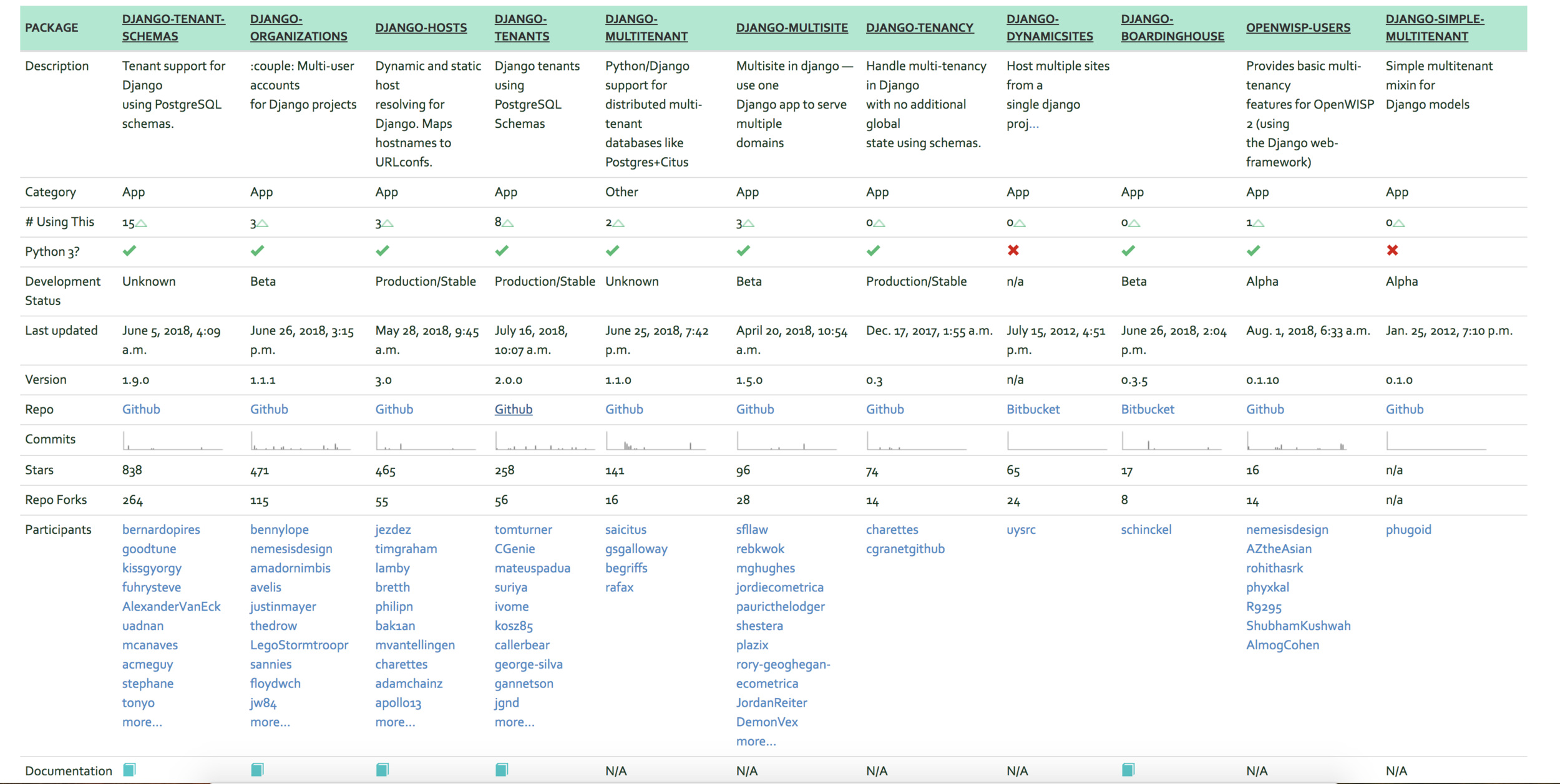Open django-tenants documentation book icon
The width and height of the screenshot is (1560, 784).
point(502,770)
